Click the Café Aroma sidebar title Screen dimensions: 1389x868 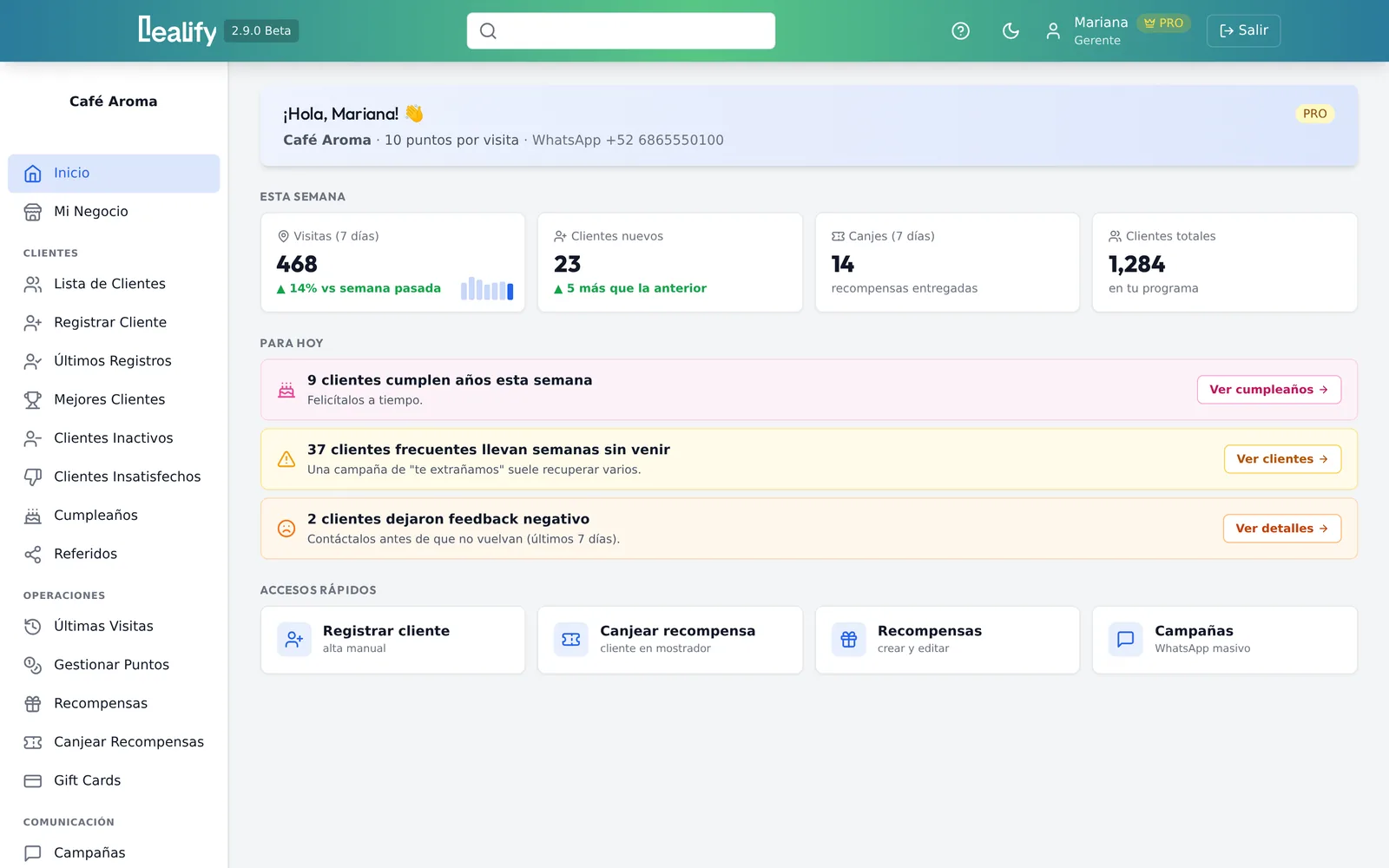point(114,102)
